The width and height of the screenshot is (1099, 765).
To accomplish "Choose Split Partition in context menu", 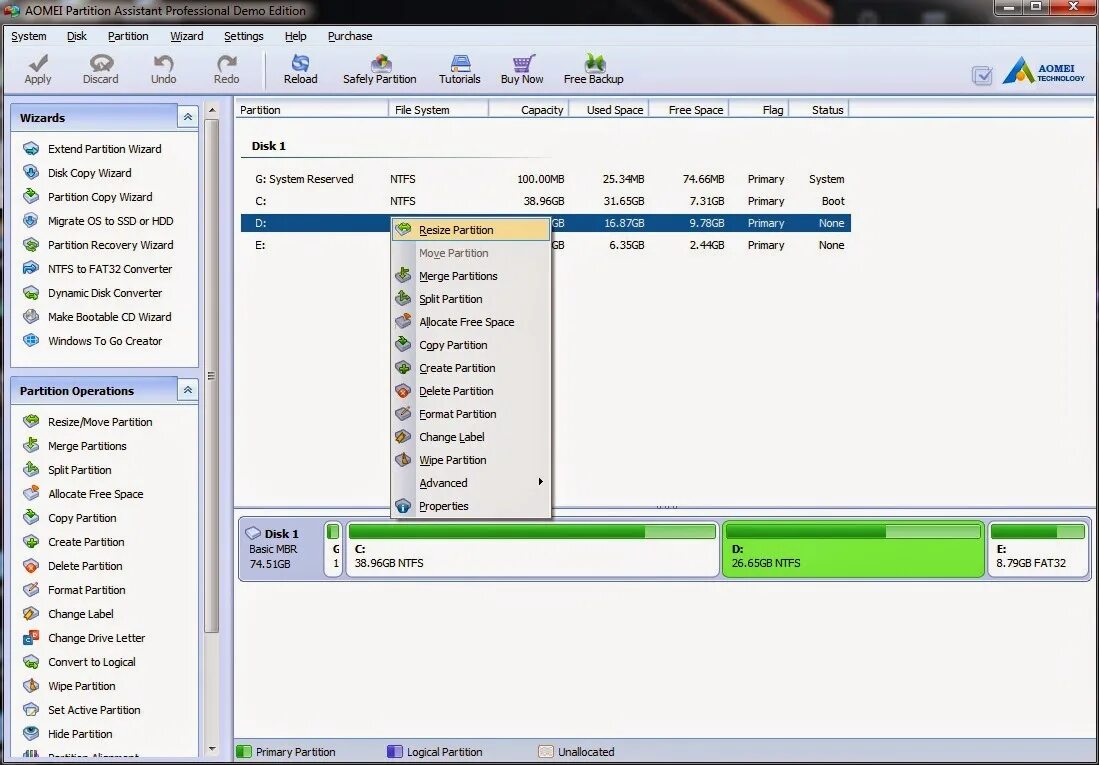I will click(x=470, y=299).
